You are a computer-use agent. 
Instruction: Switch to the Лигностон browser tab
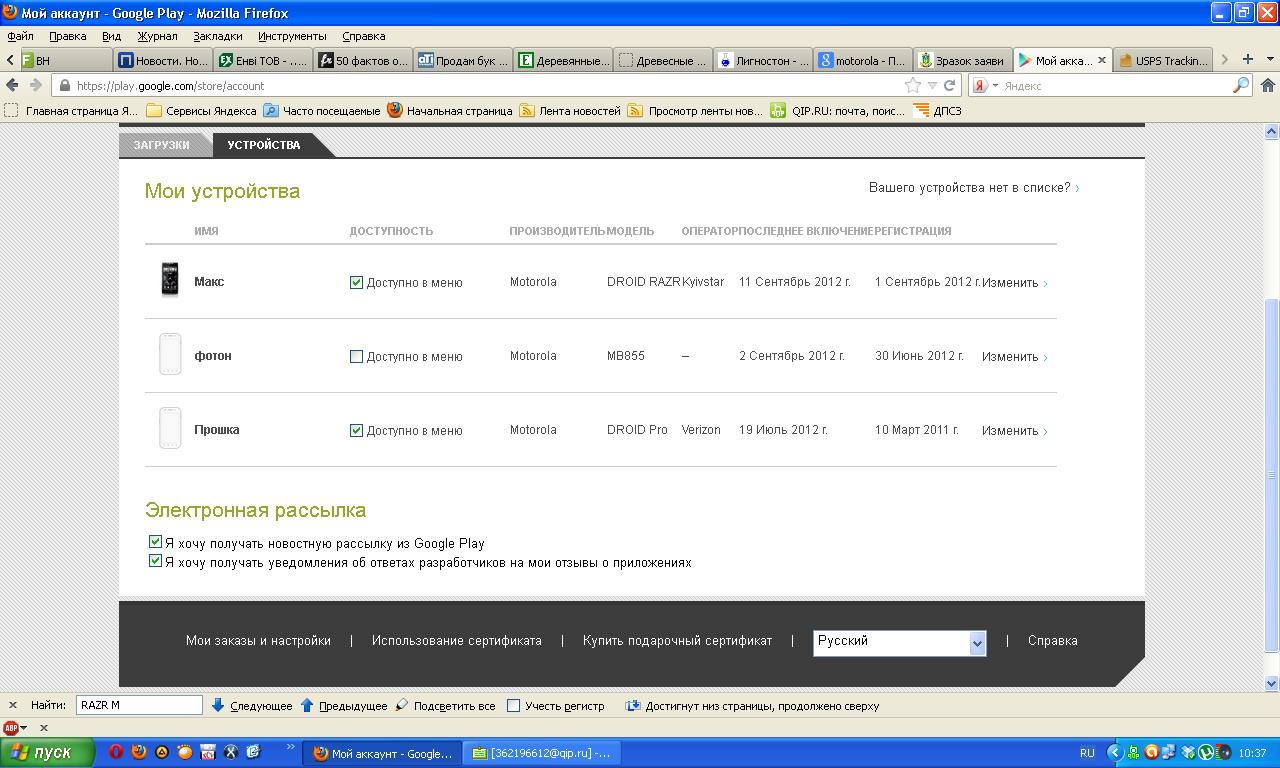click(763, 60)
